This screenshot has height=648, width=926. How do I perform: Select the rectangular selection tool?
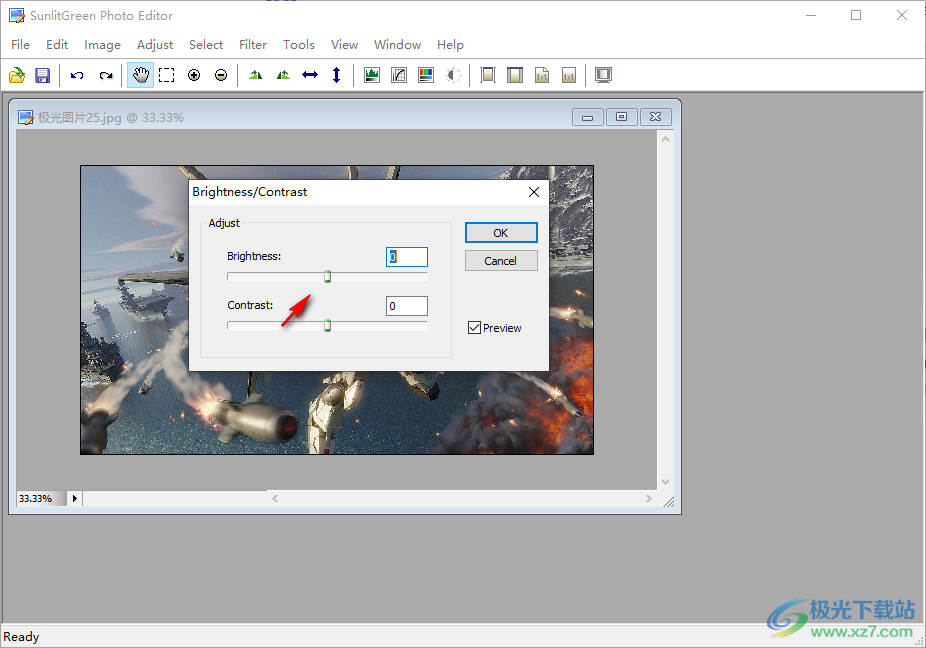(167, 75)
